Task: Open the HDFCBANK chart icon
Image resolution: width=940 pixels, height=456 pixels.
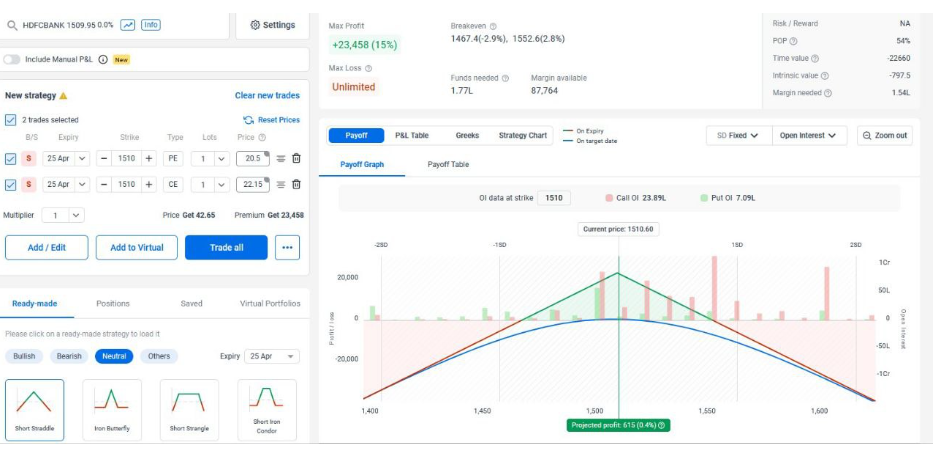Action: pyautogui.click(x=127, y=24)
